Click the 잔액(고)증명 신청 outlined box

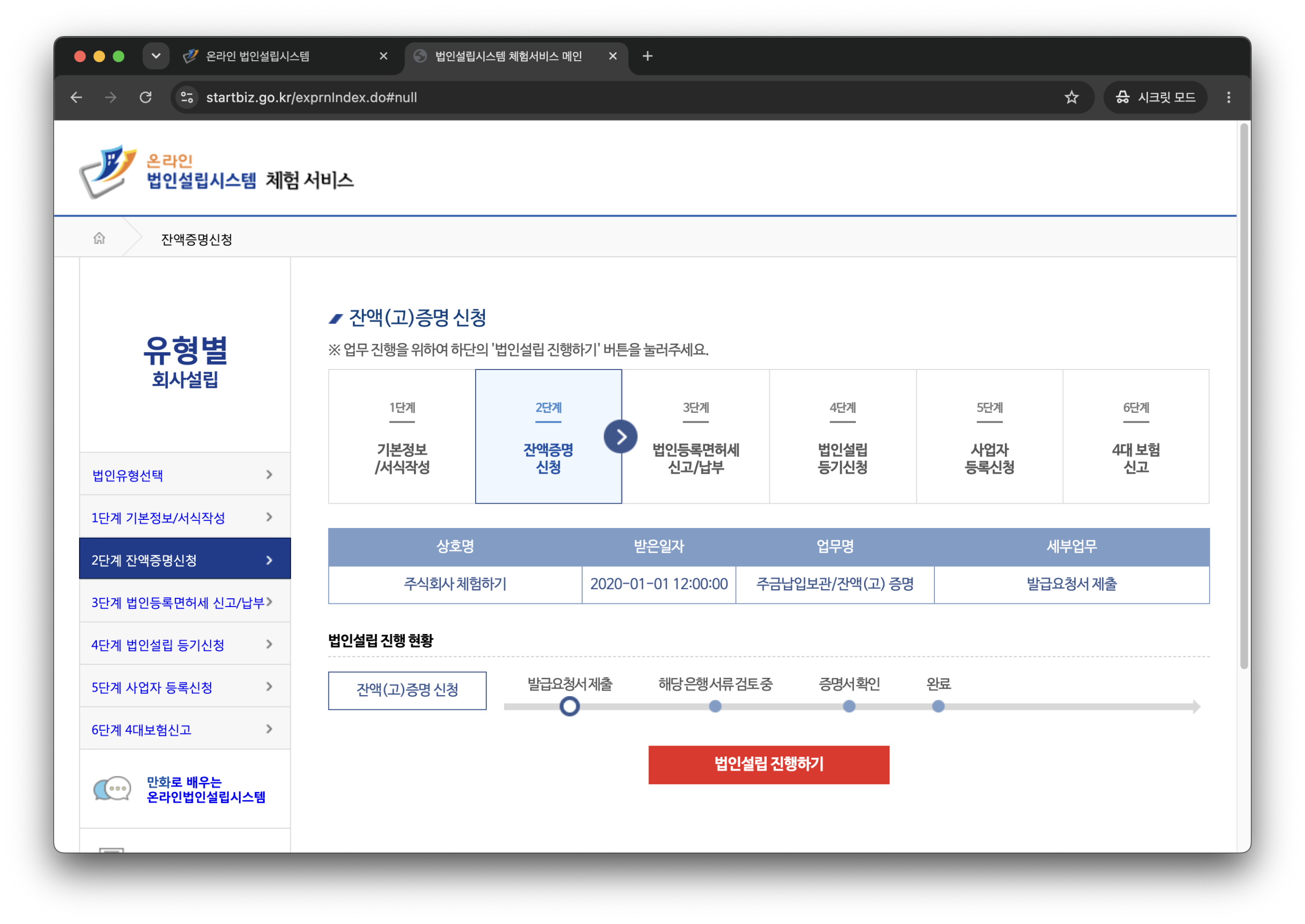407,690
